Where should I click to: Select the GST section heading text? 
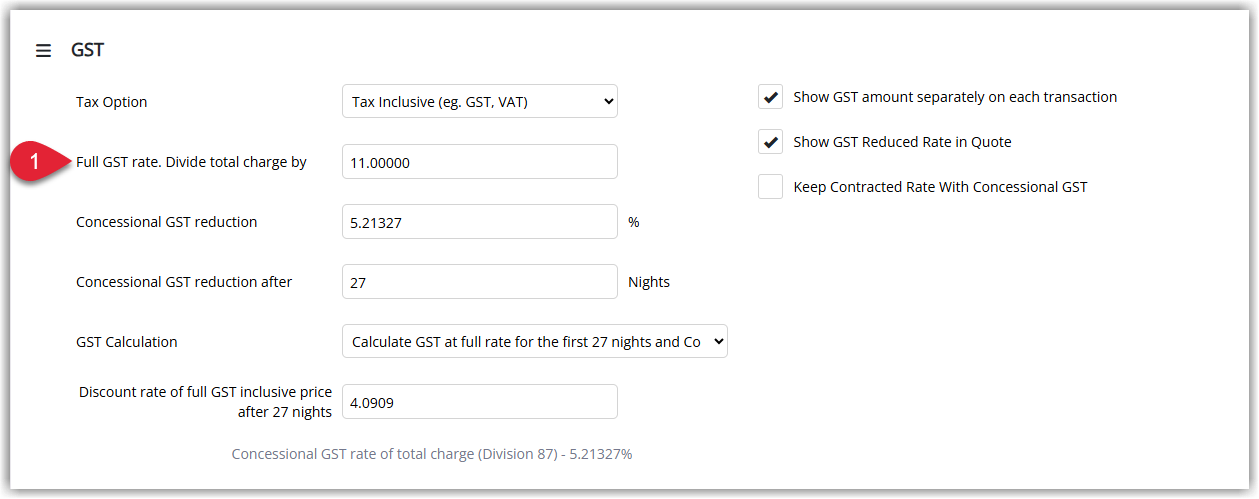tap(87, 50)
